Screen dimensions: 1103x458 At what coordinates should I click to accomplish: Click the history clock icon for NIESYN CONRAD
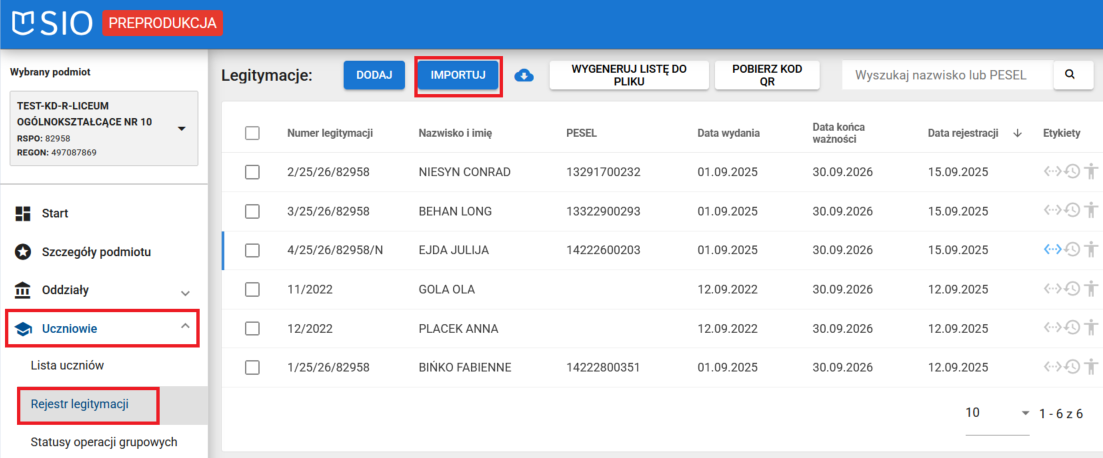(x=1071, y=172)
